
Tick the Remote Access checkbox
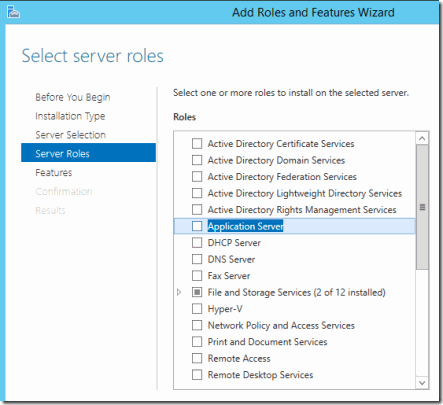pos(197,358)
